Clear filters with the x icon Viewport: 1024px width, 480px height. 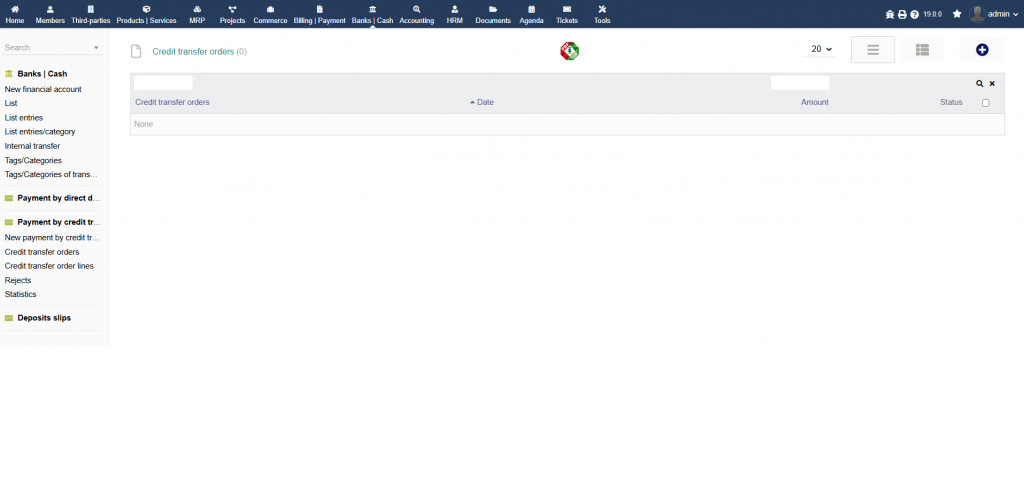click(x=992, y=84)
